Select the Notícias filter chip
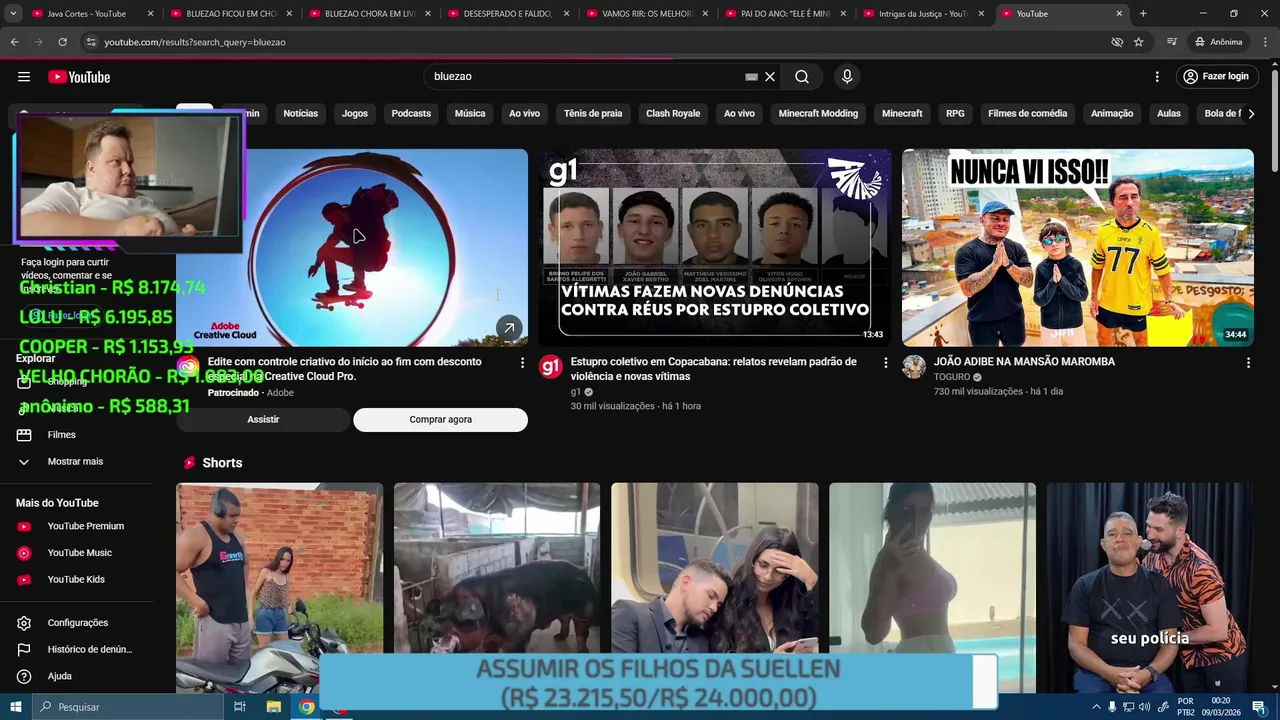 click(x=300, y=114)
